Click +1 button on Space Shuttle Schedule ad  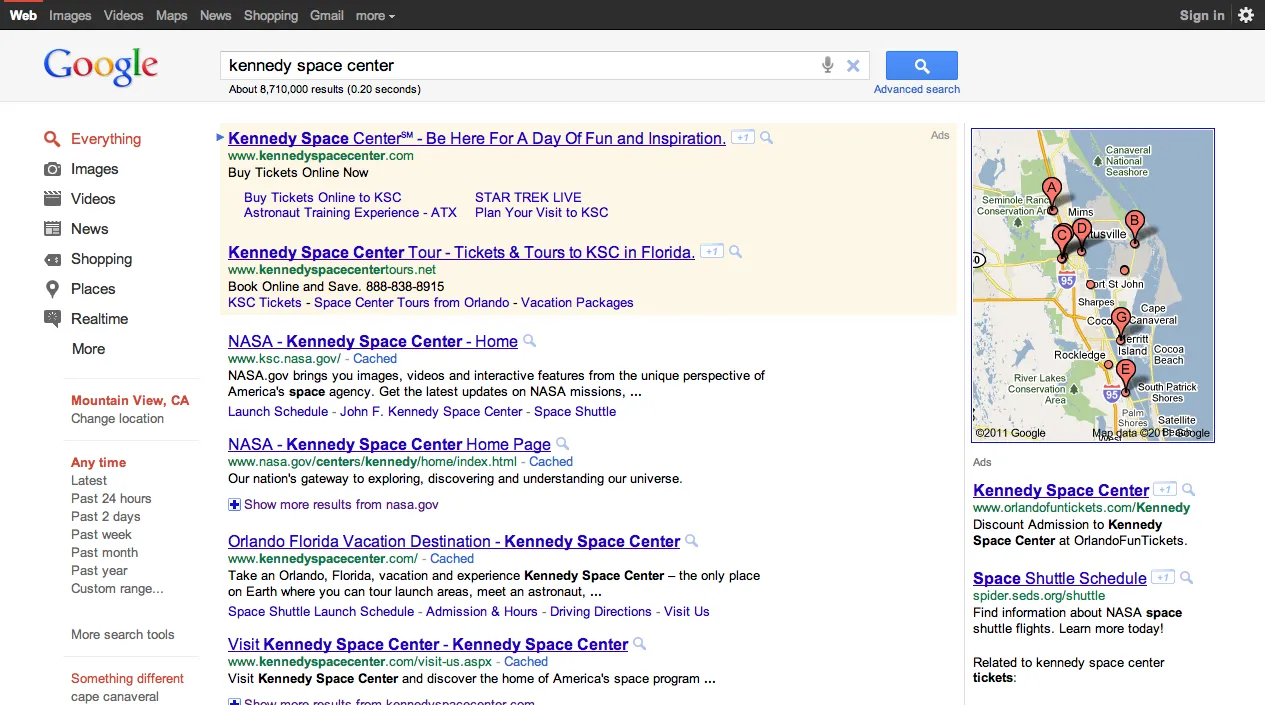pos(1162,578)
